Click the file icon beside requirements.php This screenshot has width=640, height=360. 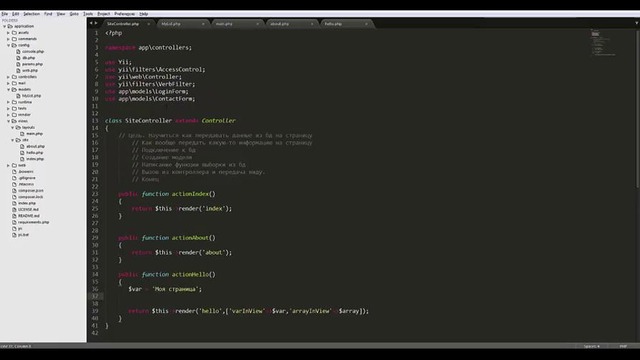coord(14,222)
